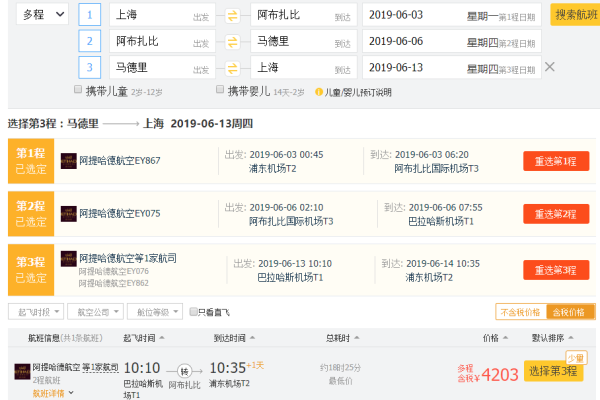Edit segment 1 departure city Shanghai
Viewport: 600px width, 400px height.
pyautogui.click(x=162, y=15)
